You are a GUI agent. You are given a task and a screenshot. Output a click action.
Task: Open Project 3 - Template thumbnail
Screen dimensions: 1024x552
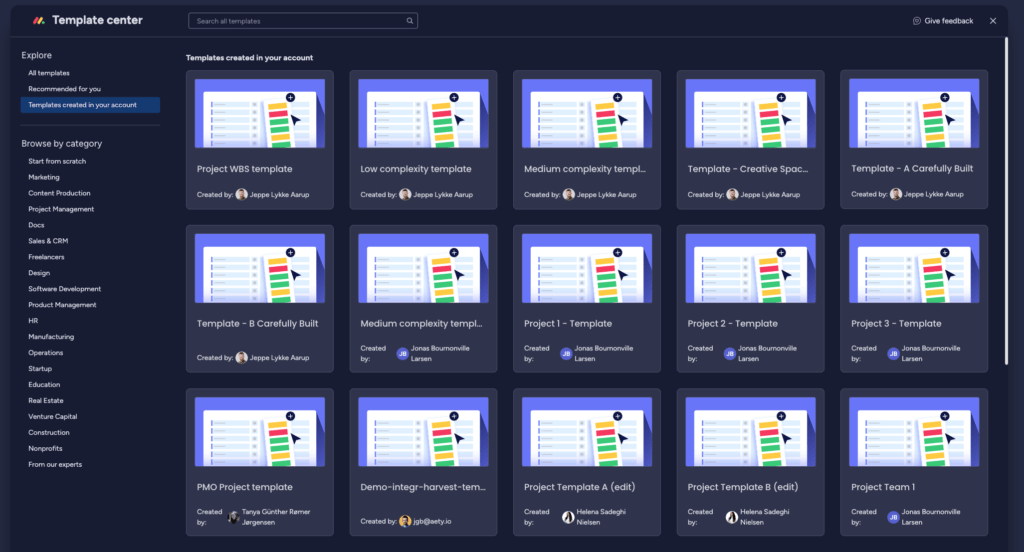[914, 268]
